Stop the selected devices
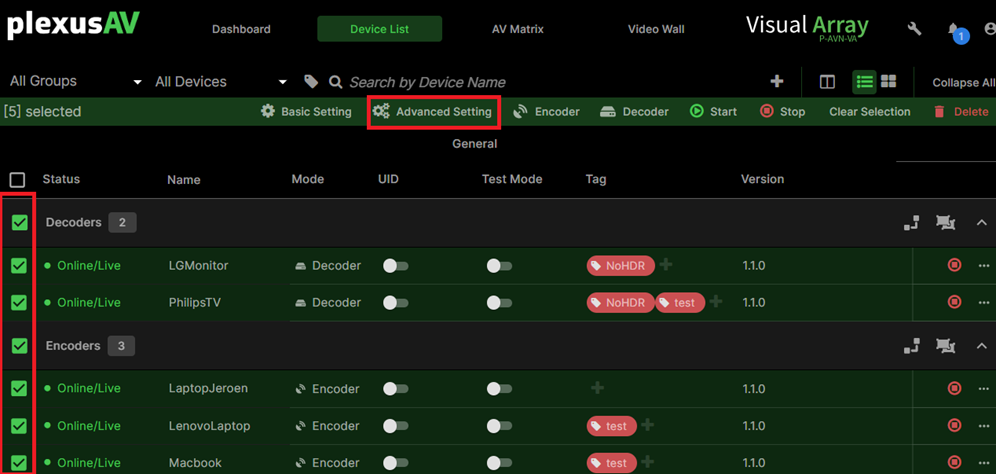 [x=783, y=112]
